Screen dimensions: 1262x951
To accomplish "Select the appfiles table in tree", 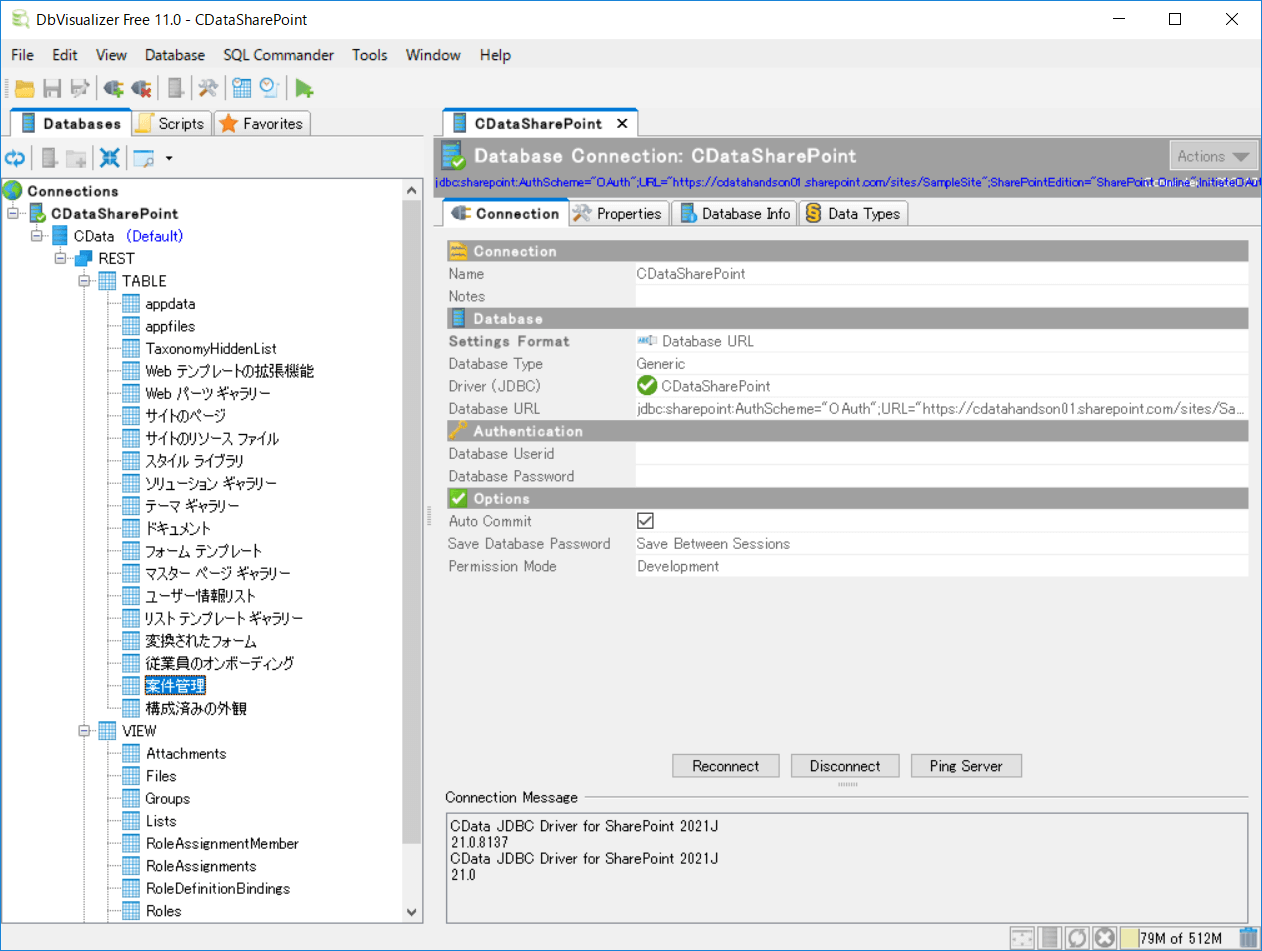I will click(170, 326).
